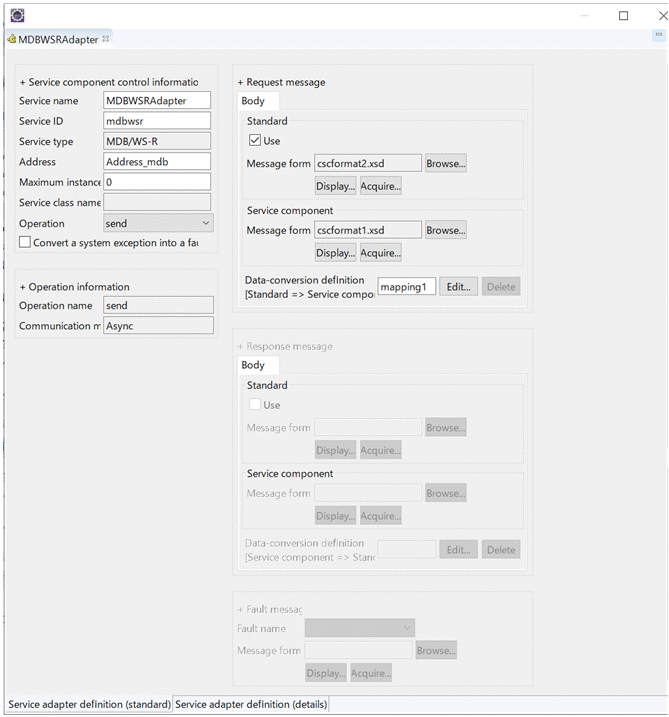The height and width of the screenshot is (717, 669).
Task: Collapse the Service component control information section
Action: click(x=22, y=83)
